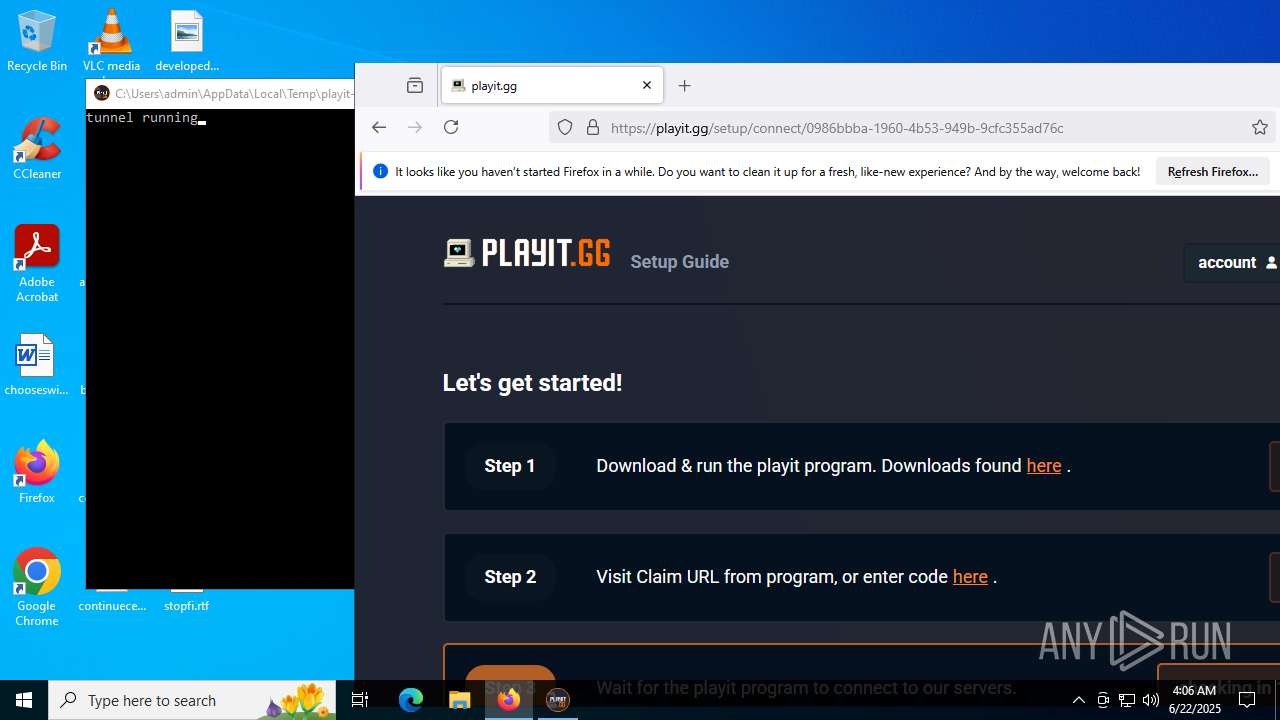This screenshot has height=720, width=1280.
Task: Open Step 2 claim code 'here' link
Action: pos(970,577)
